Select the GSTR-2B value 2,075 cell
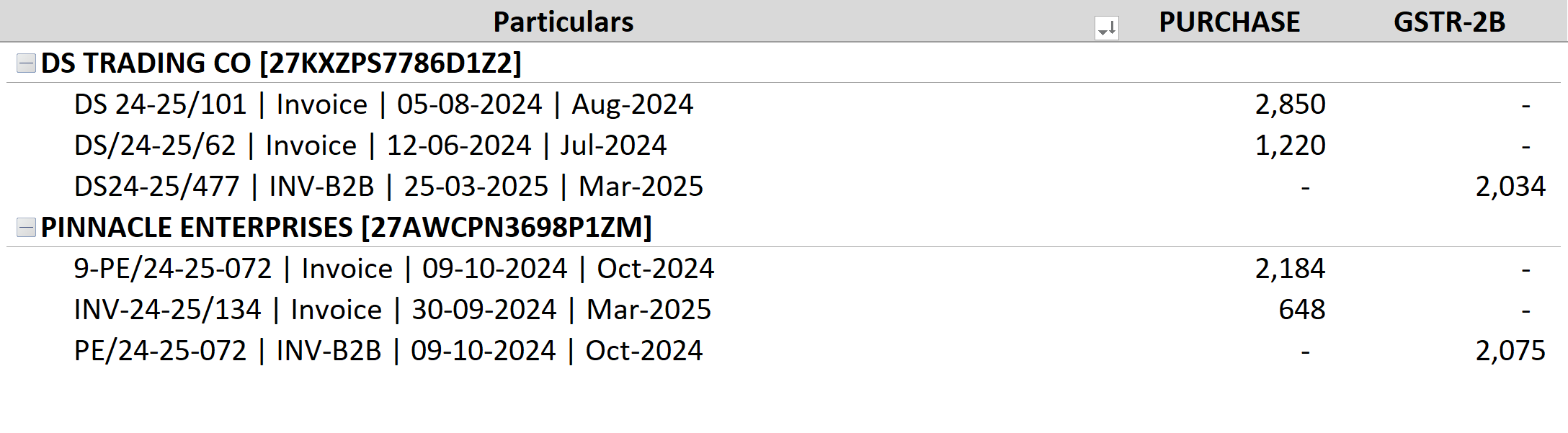1568x433 pixels. tap(1510, 351)
